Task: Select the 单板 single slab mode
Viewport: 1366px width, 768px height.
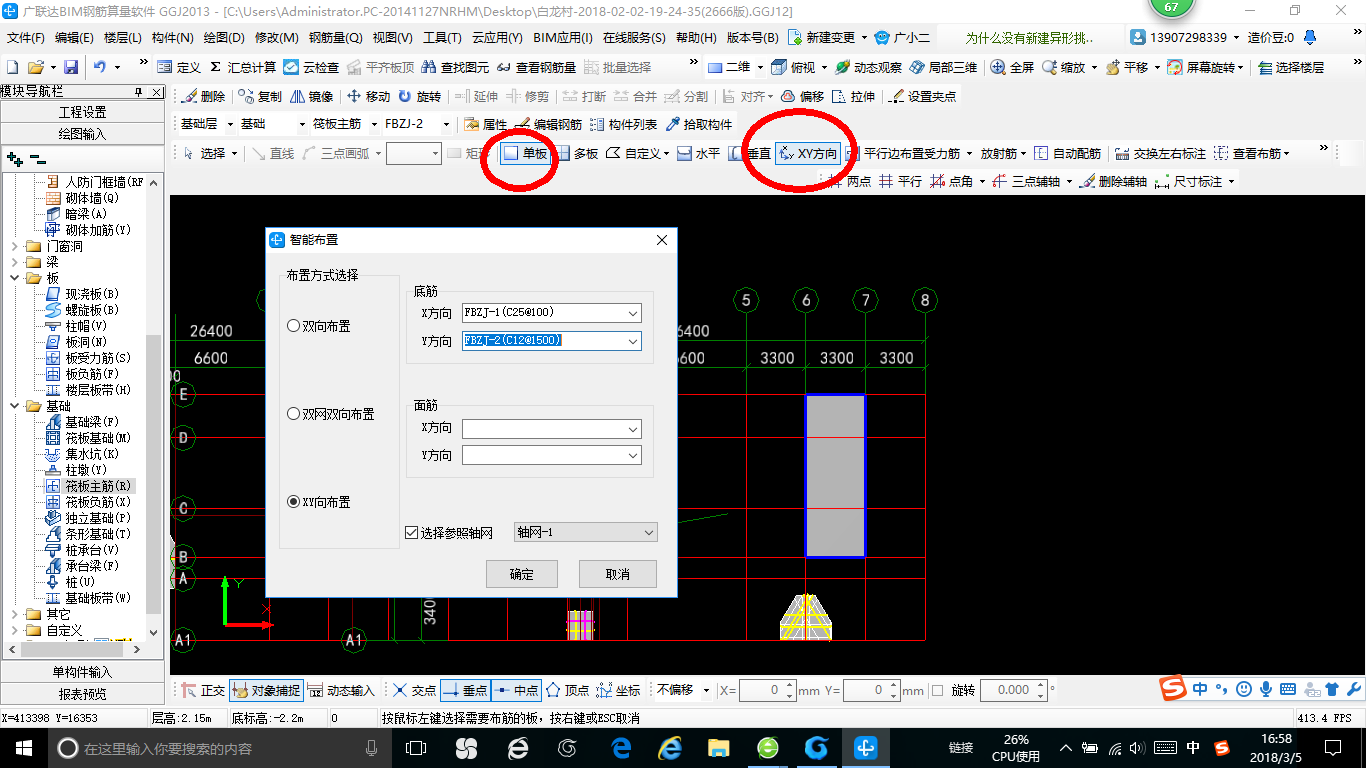Action: 525,154
